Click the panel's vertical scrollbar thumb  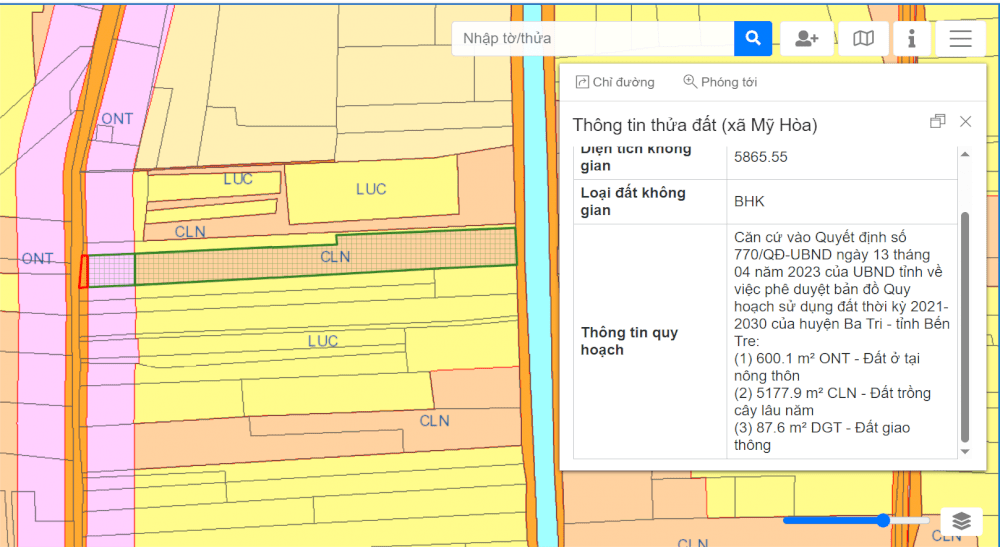pyautogui.click(x=964, y=325)
